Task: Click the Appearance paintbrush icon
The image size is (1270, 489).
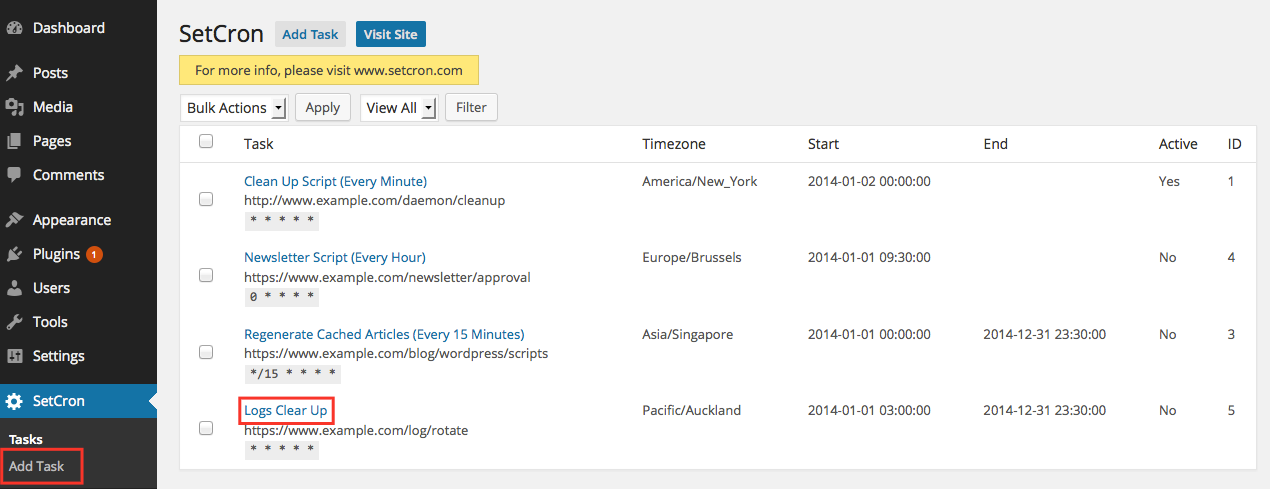Action: point(14,220)
